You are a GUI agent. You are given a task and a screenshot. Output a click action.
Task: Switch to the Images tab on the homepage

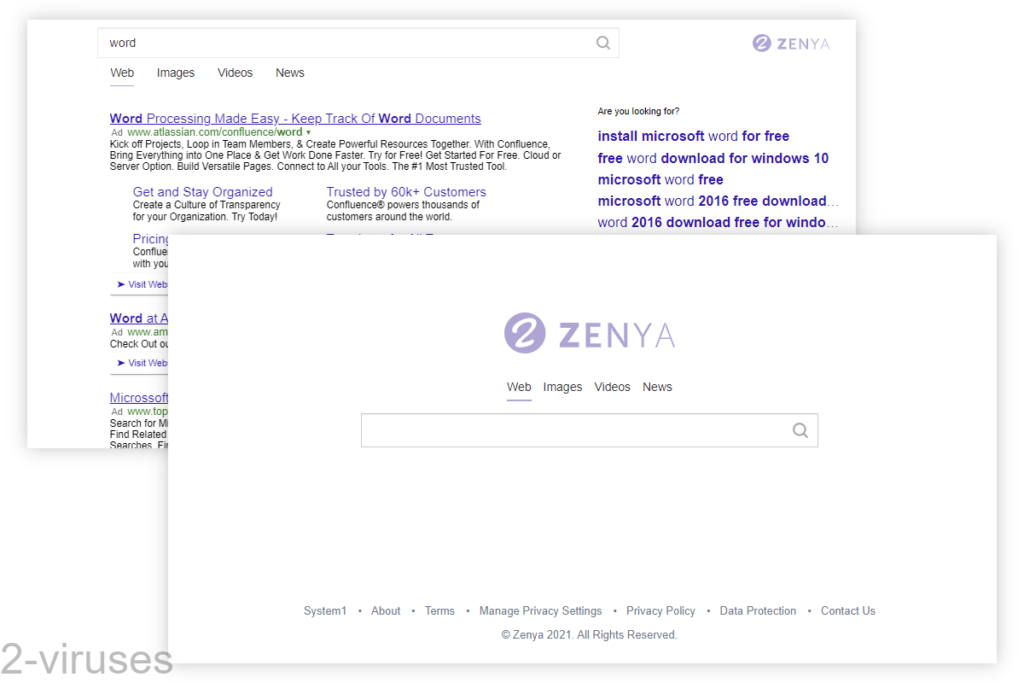pyautogui.click(x=562, y=387)
